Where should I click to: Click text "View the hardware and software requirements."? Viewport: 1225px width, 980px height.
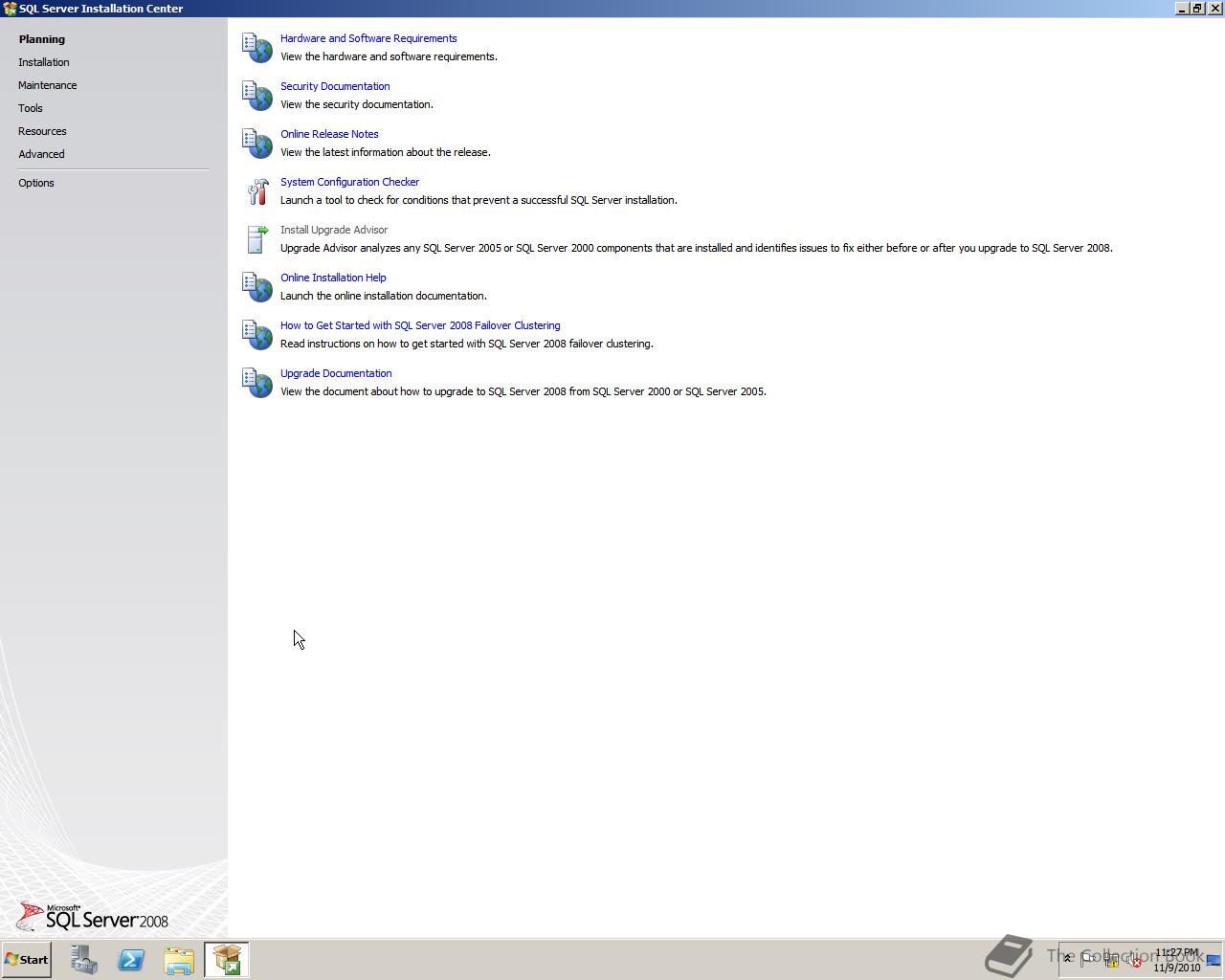(389, 56)
